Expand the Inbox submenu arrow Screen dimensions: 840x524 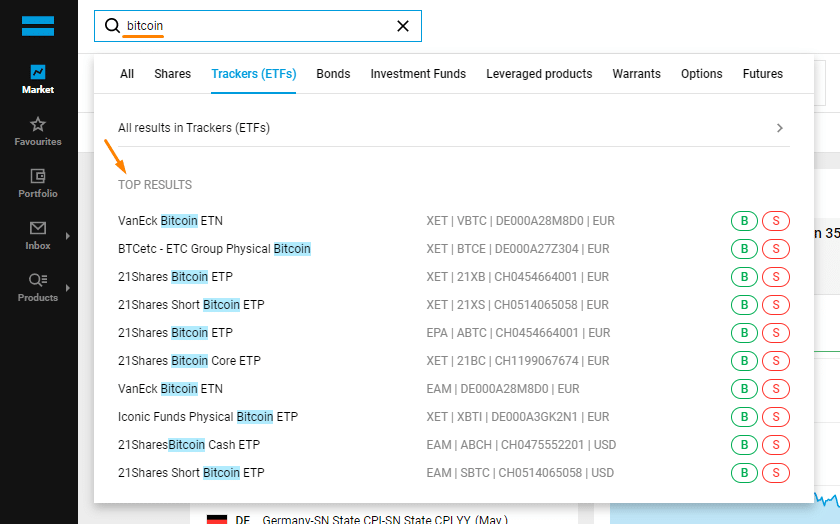(68, 236)
